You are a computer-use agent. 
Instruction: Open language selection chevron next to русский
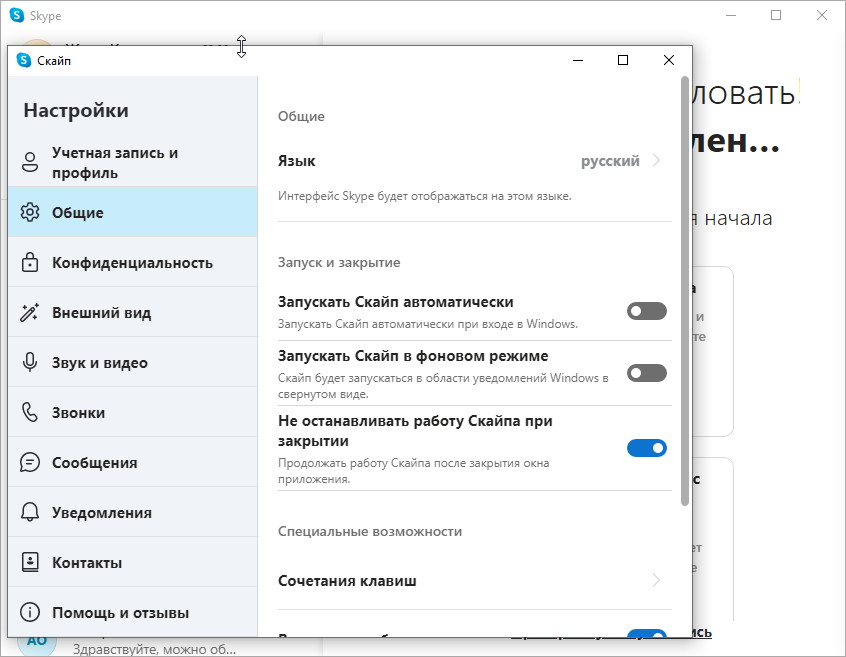[656, 160]
